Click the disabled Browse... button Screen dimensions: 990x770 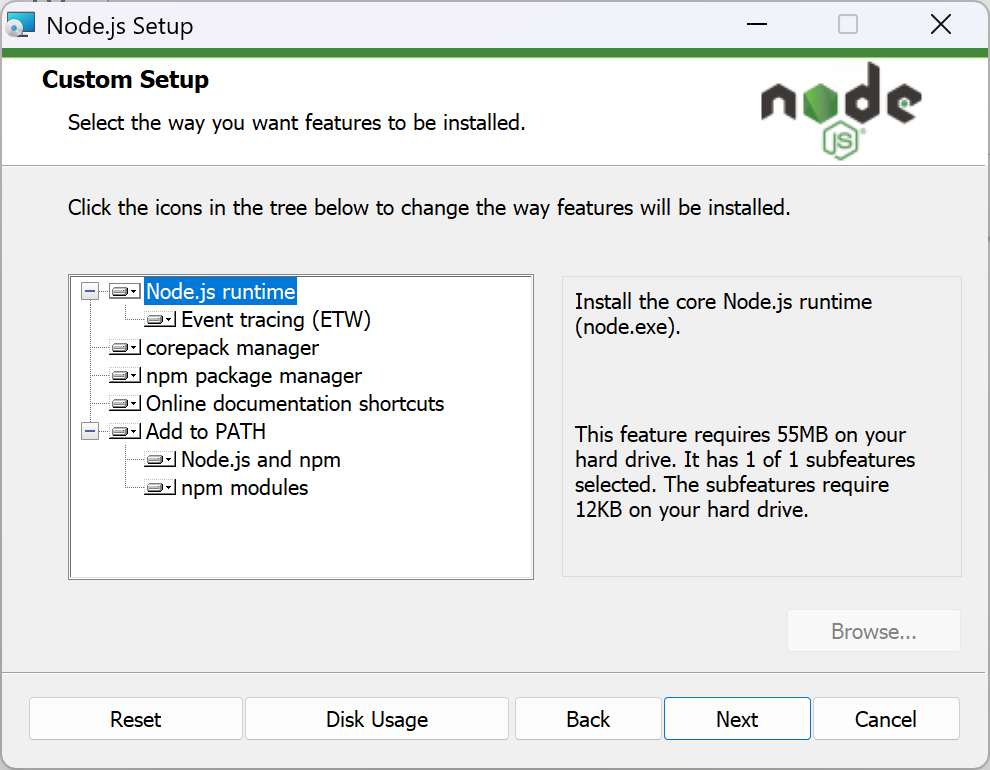[x=874, y=631]
